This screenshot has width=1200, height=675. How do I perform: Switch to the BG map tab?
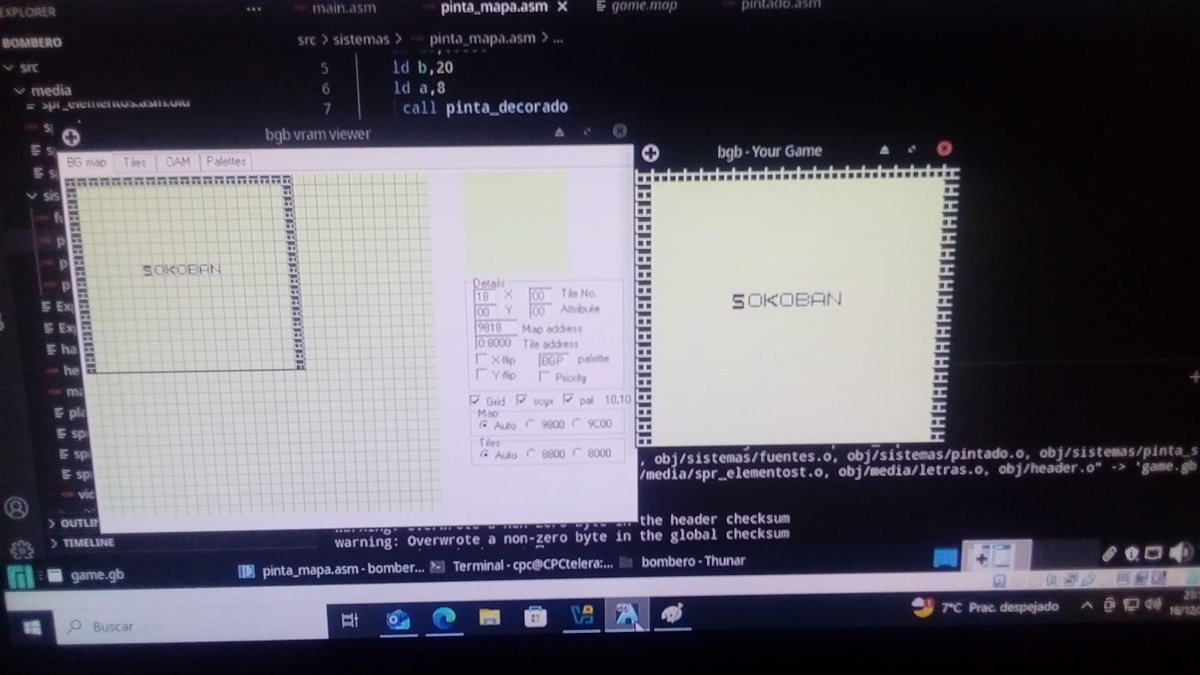click(x=86, y=161)
